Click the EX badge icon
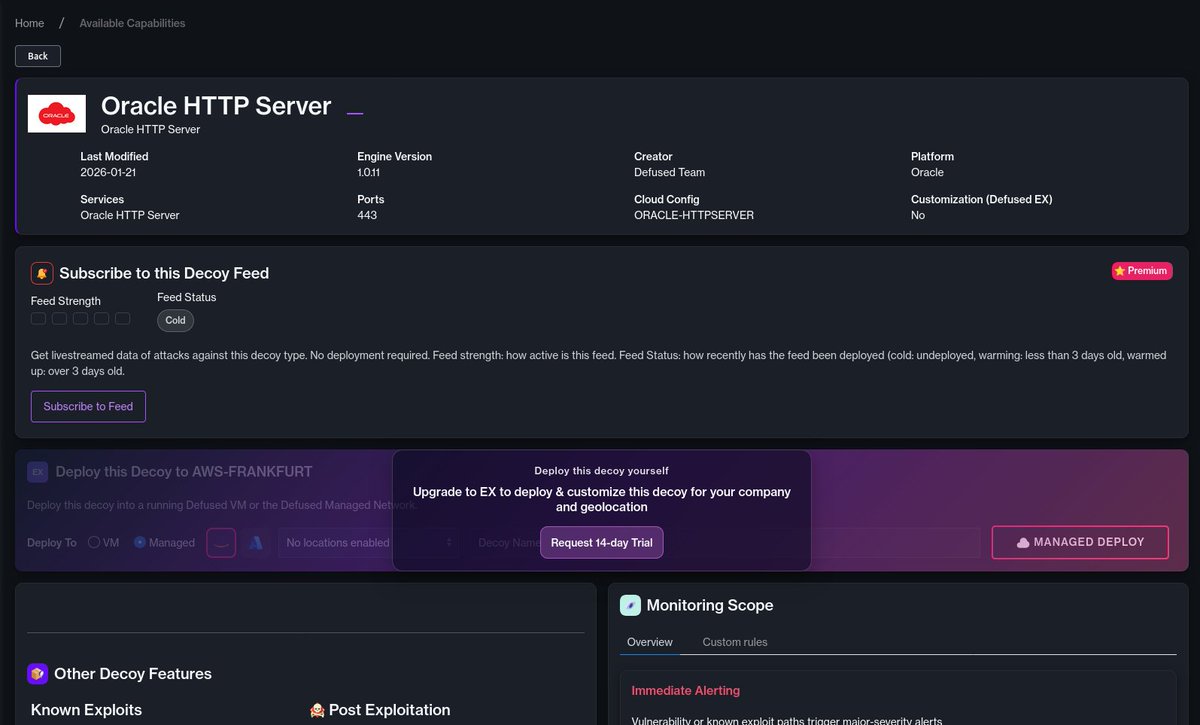 [37, 472]
